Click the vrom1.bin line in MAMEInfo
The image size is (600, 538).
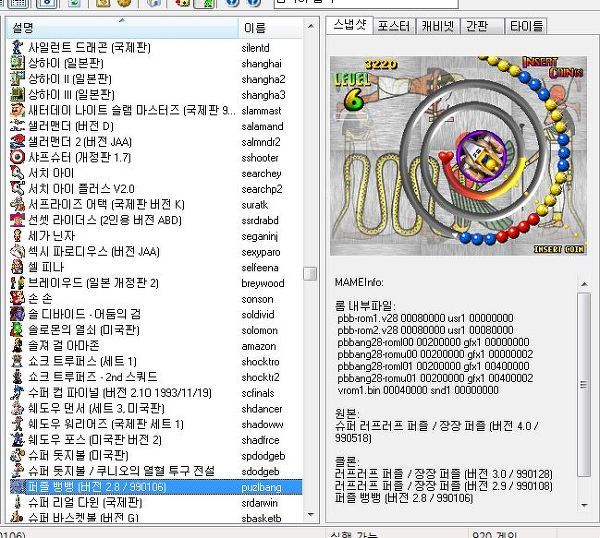click(x=418, y=390)
